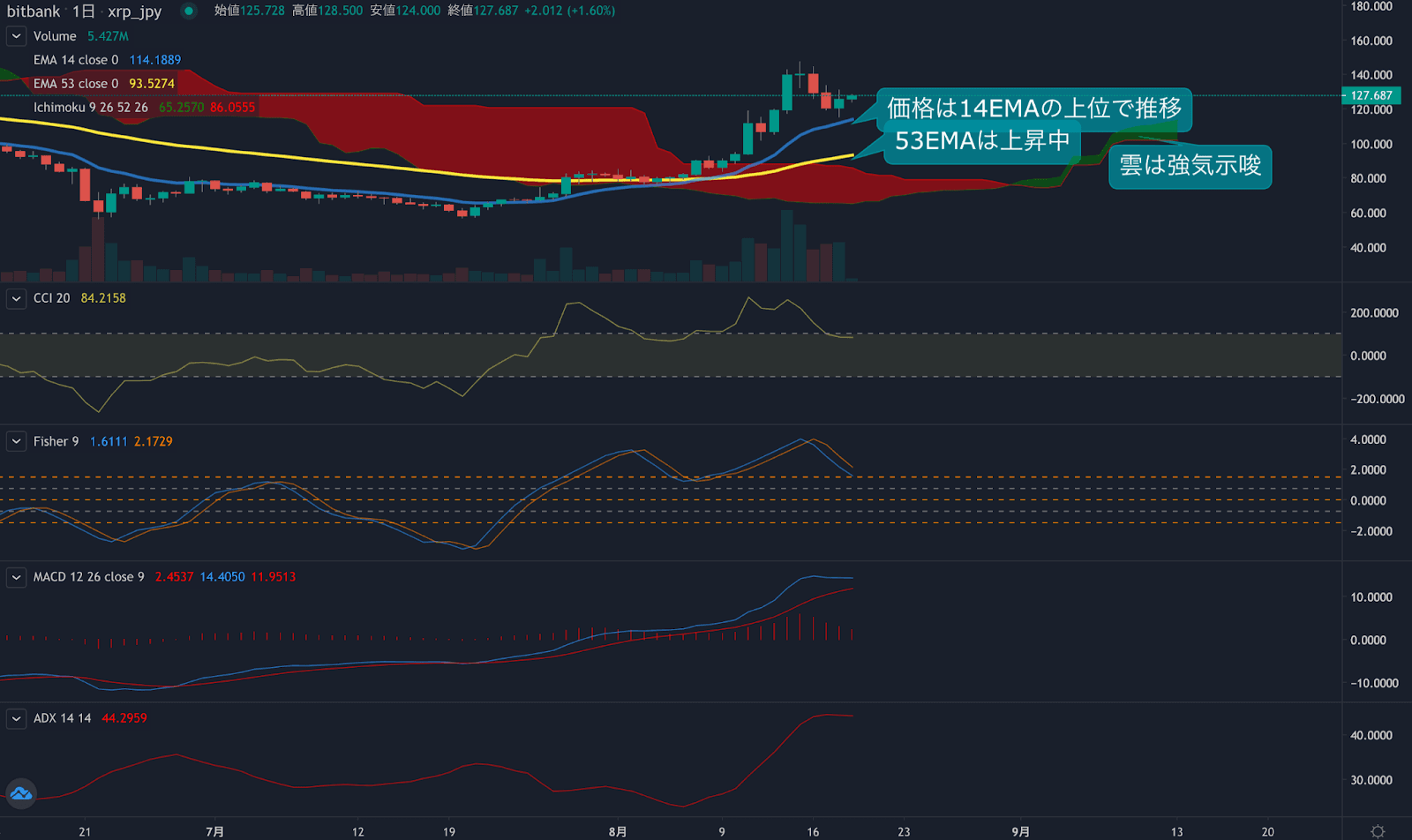The width and height of the screenshot is (1412, 840).
Task: Select the EMA 14 close indicator label
Action: point(75,60)
